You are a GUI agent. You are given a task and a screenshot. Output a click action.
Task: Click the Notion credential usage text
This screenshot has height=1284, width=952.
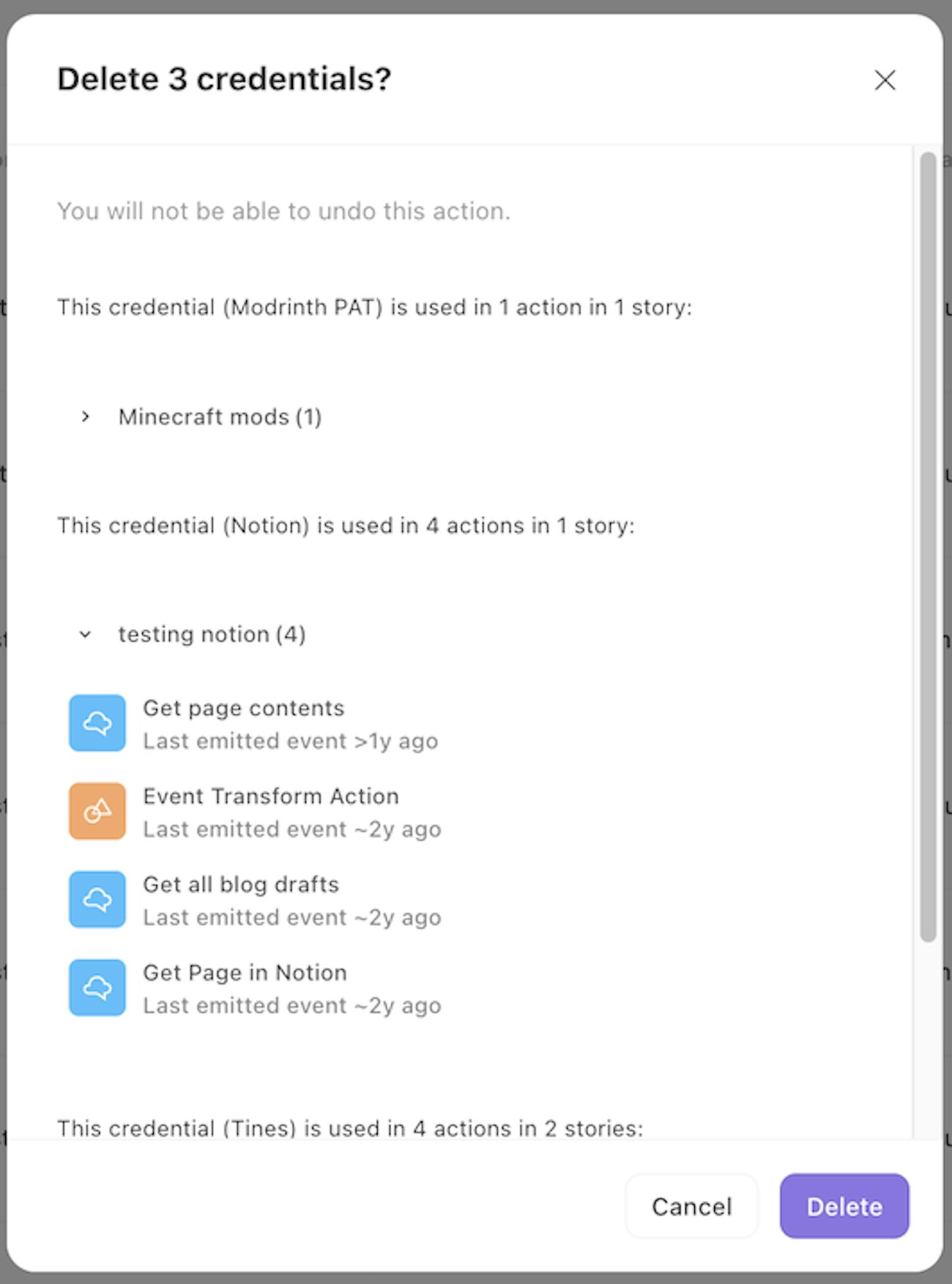[346, 525]
